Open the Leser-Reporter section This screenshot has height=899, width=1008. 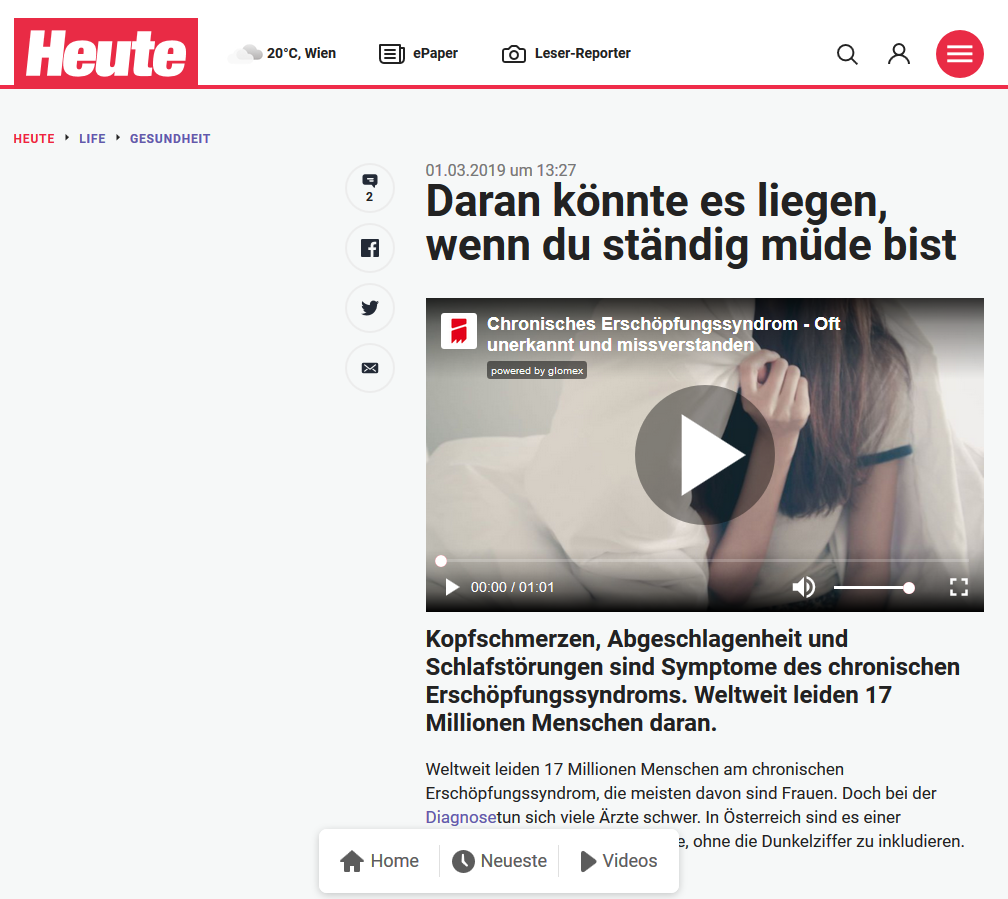566,53
